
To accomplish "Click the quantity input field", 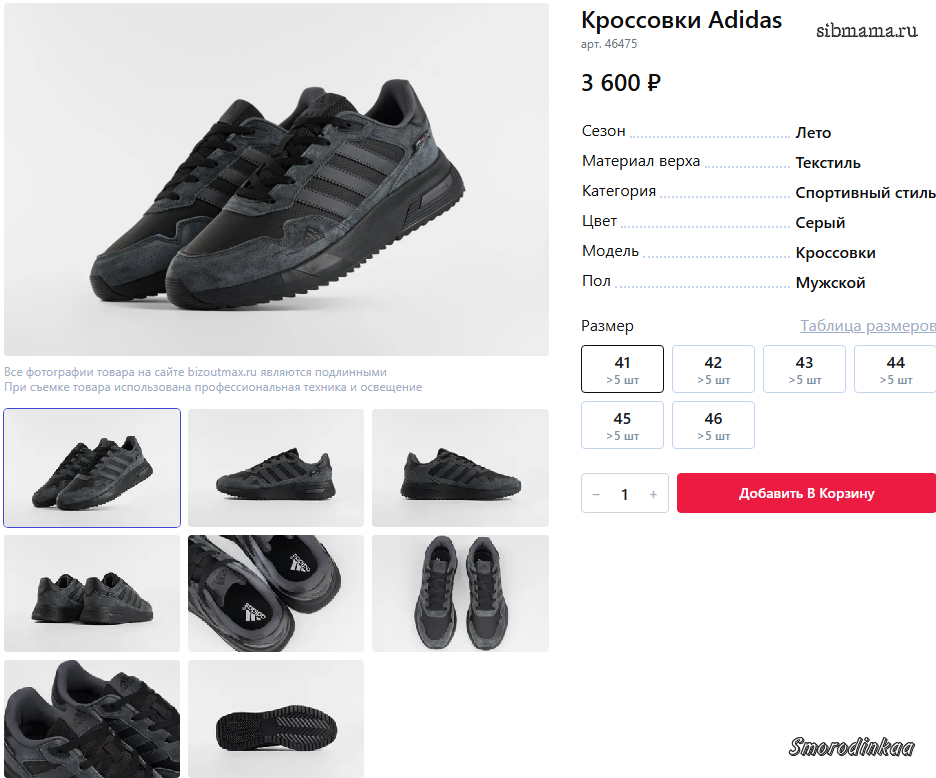I will click(x=625, y=494).
